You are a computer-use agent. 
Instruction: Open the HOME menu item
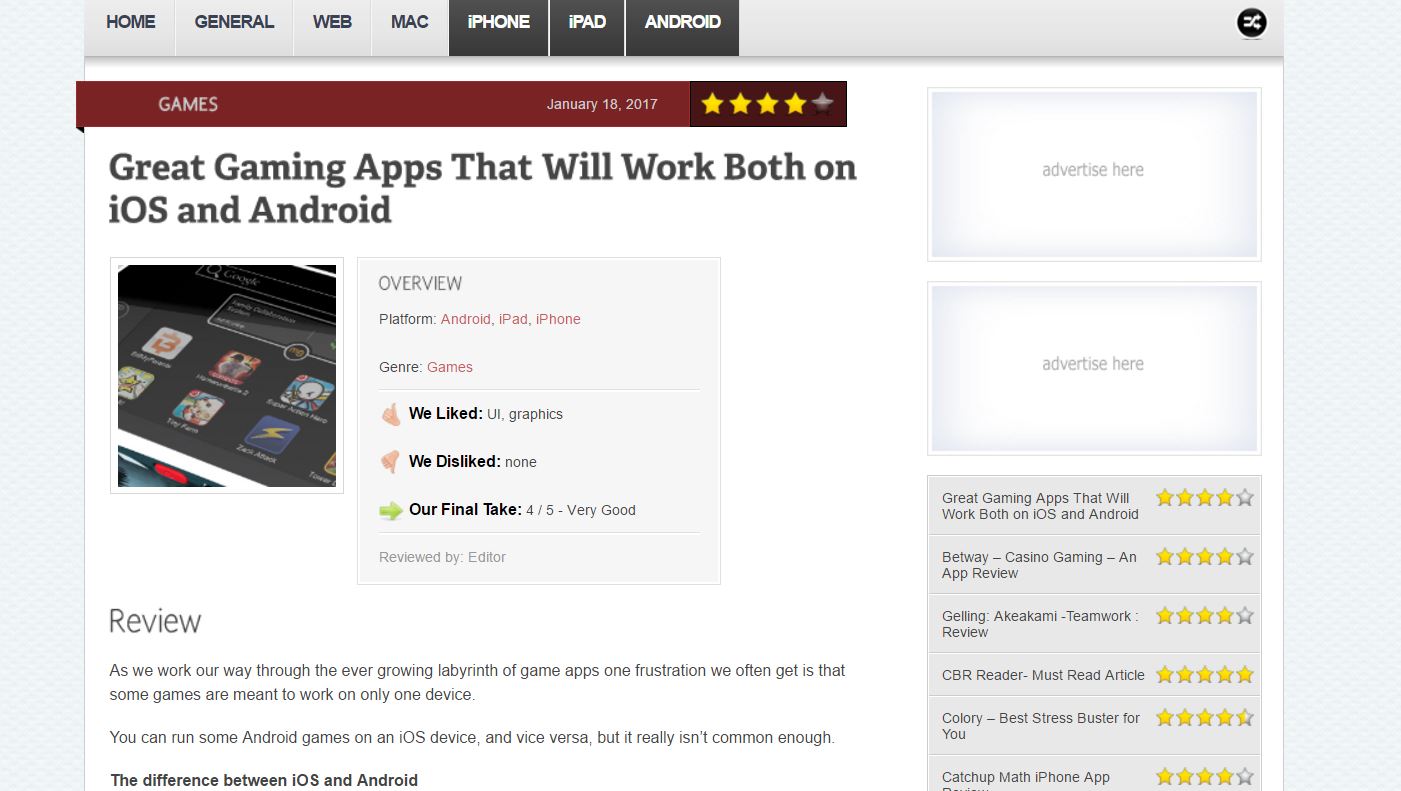click(130, 22)
